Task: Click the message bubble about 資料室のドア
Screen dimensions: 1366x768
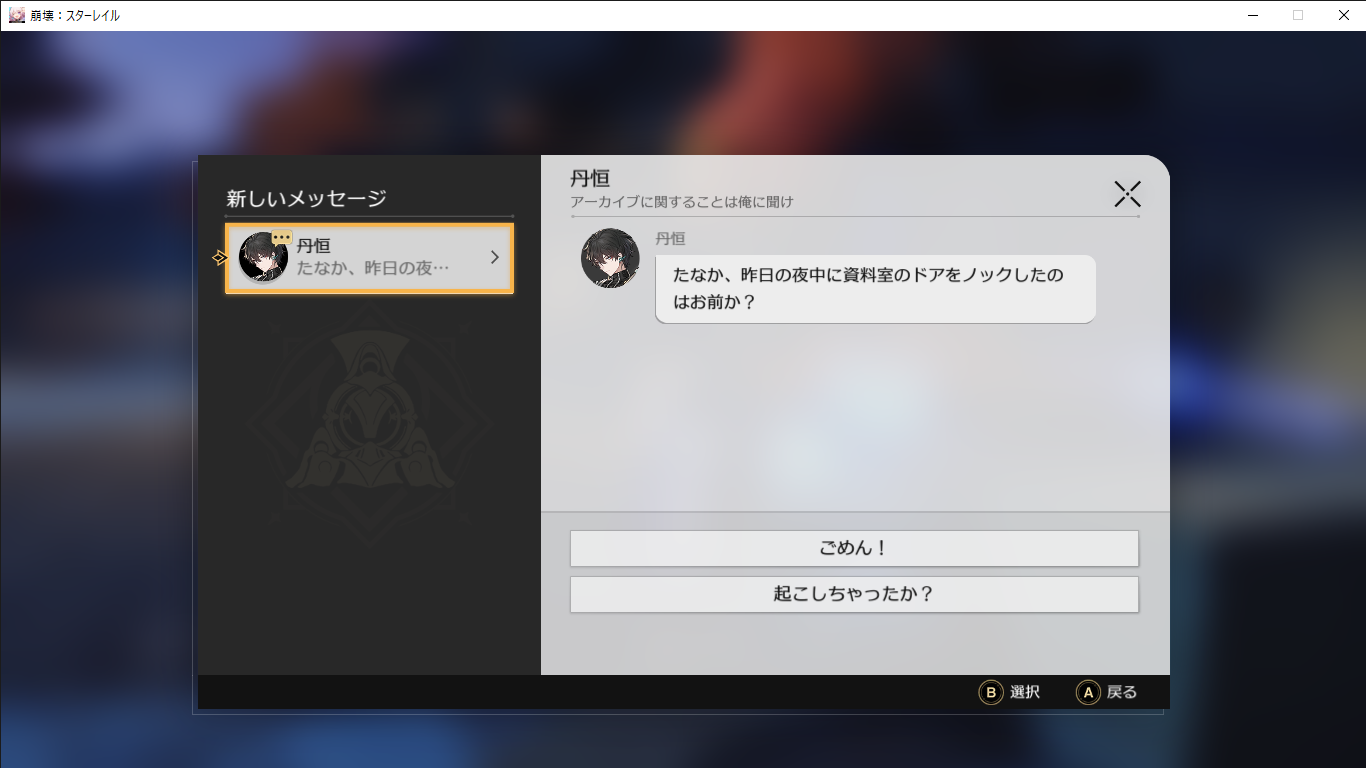Action: click(x=875, y=288)
